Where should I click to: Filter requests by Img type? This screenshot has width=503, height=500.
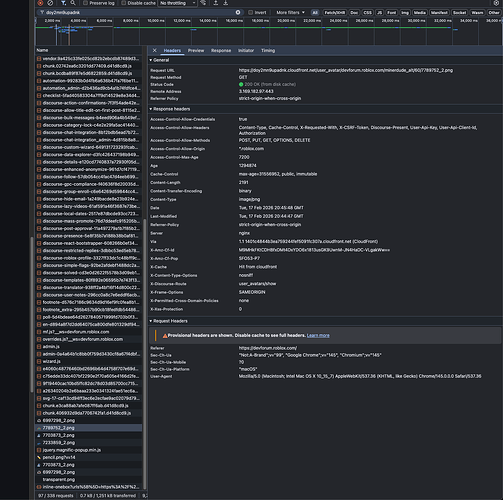[405, 12]
